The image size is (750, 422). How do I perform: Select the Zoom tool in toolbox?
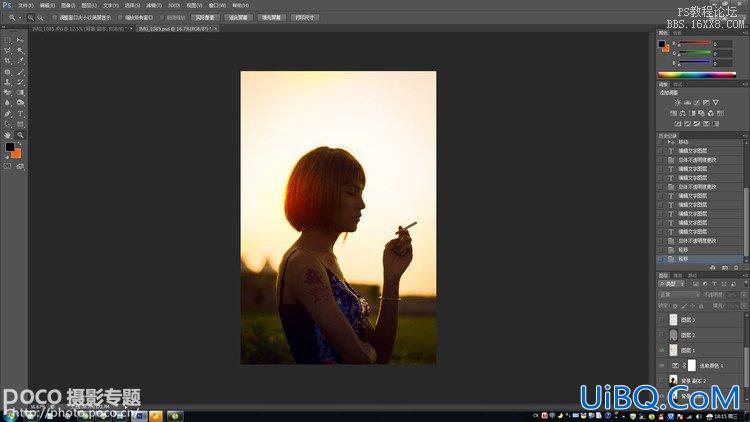(20, 135)
